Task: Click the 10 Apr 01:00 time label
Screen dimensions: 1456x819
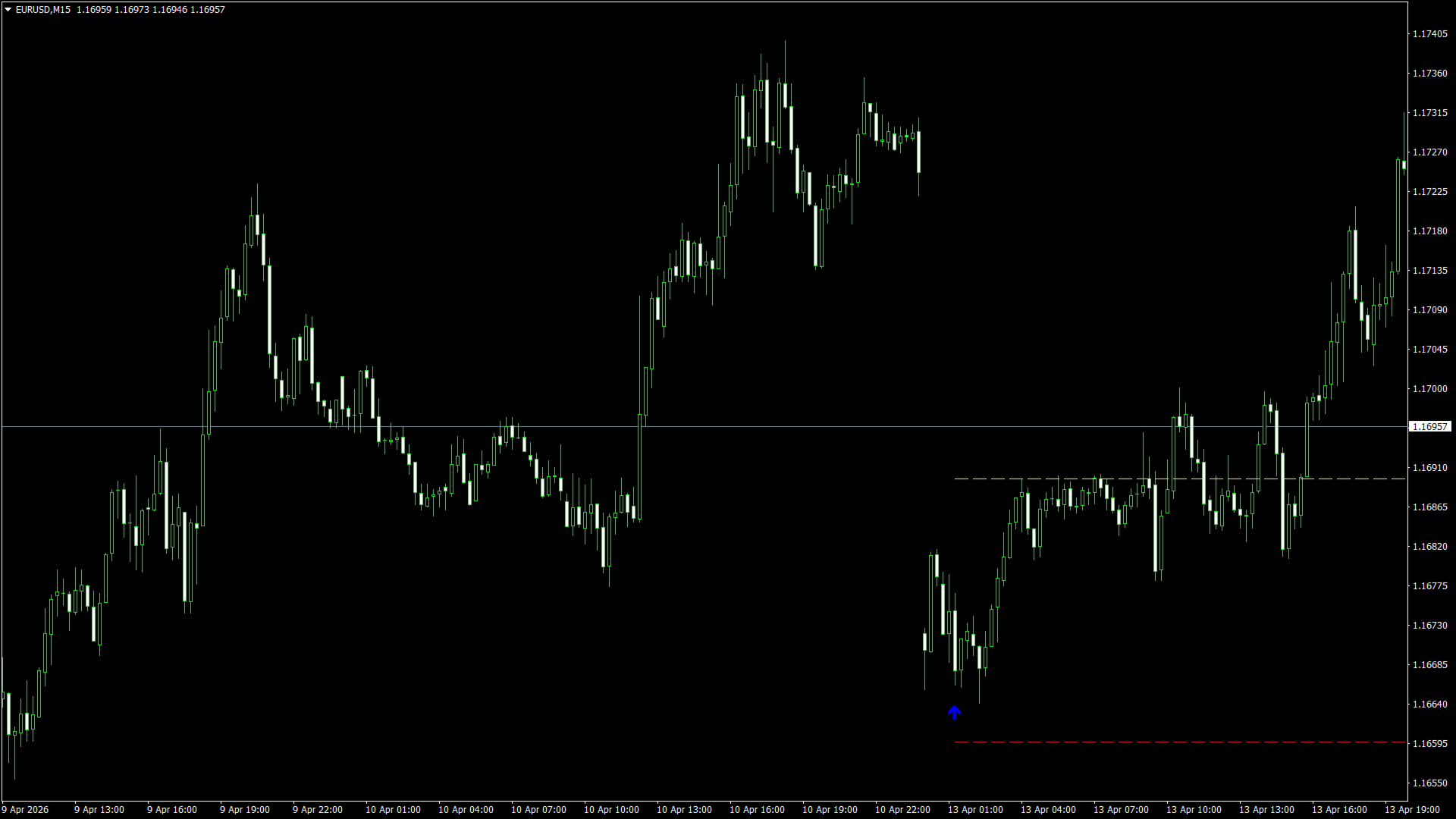Action: 393,810
